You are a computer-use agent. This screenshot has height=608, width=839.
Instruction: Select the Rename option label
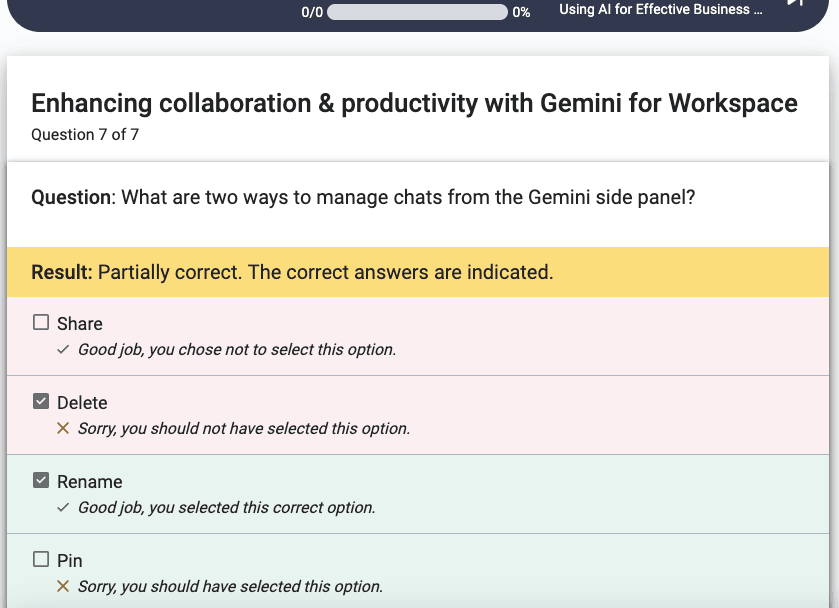90,482
